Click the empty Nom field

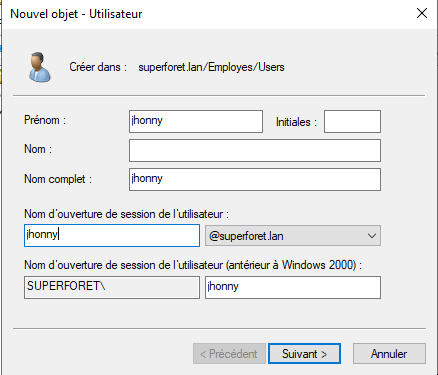coord(255,150)
